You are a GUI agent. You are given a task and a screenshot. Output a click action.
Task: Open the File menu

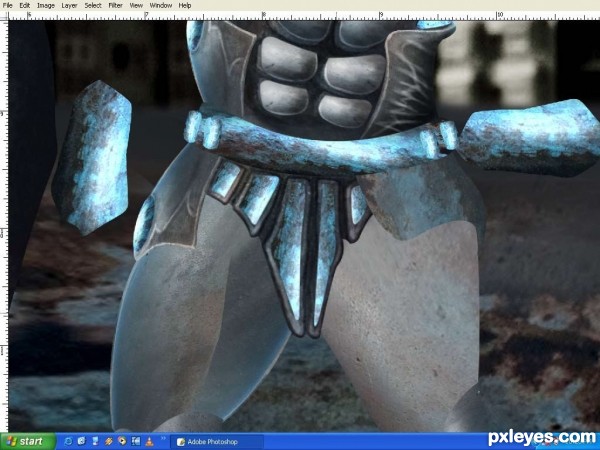[x=7, y=5]
